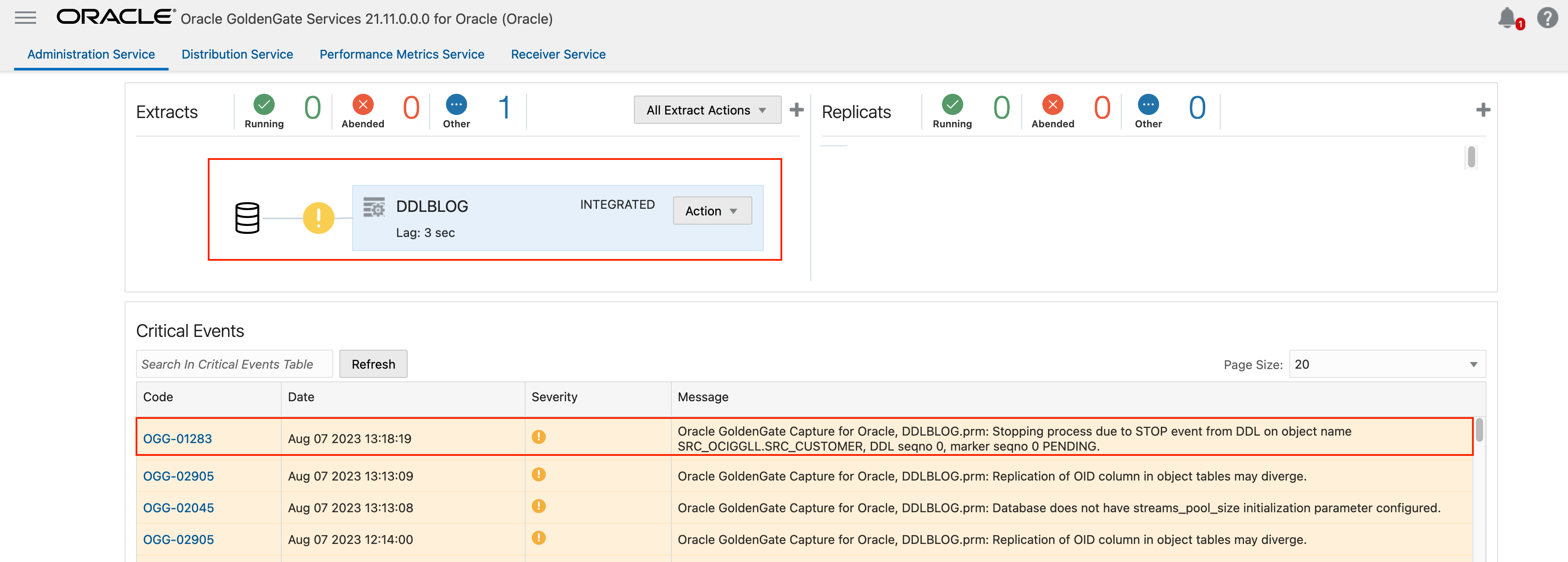Click the plus icon to add Extract
The image size is (1568, 562).
[796, 110]
